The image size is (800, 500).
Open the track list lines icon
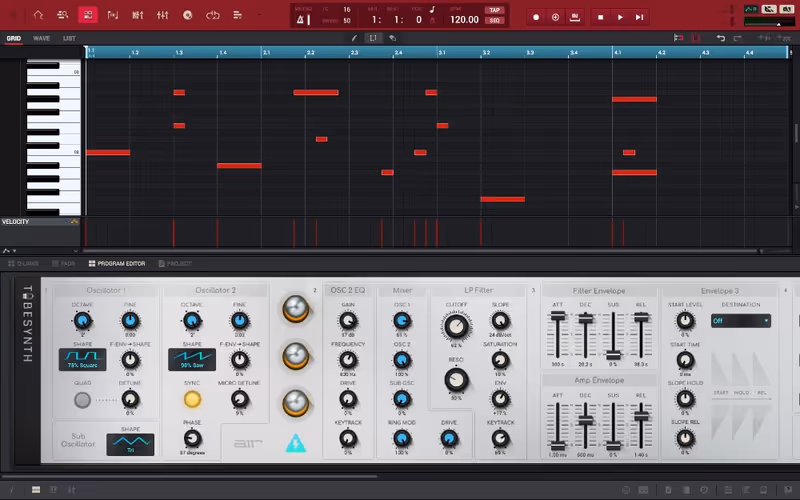[238, 15]
